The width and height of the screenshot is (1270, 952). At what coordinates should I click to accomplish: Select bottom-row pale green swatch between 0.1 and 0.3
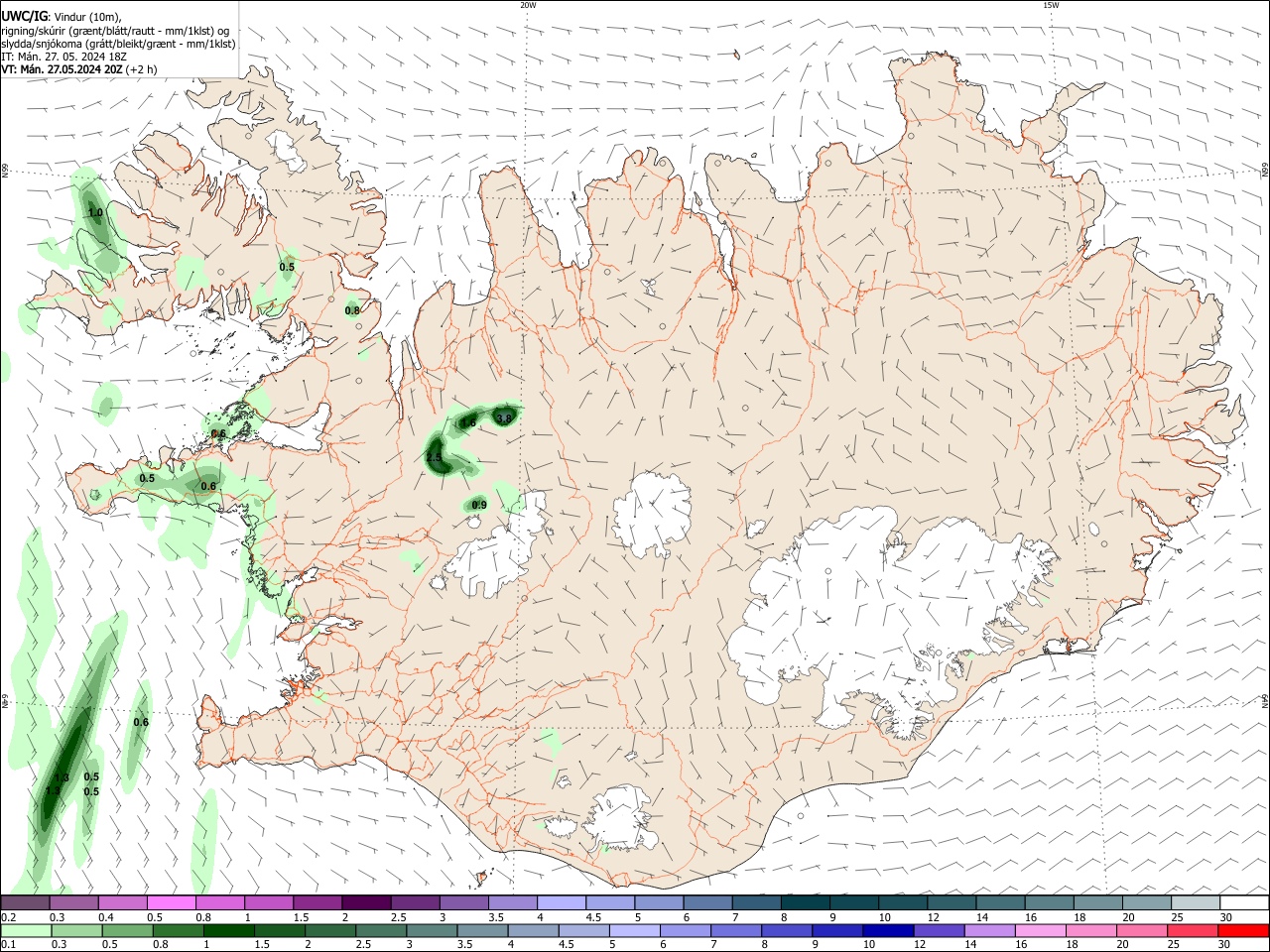[25, 930]
